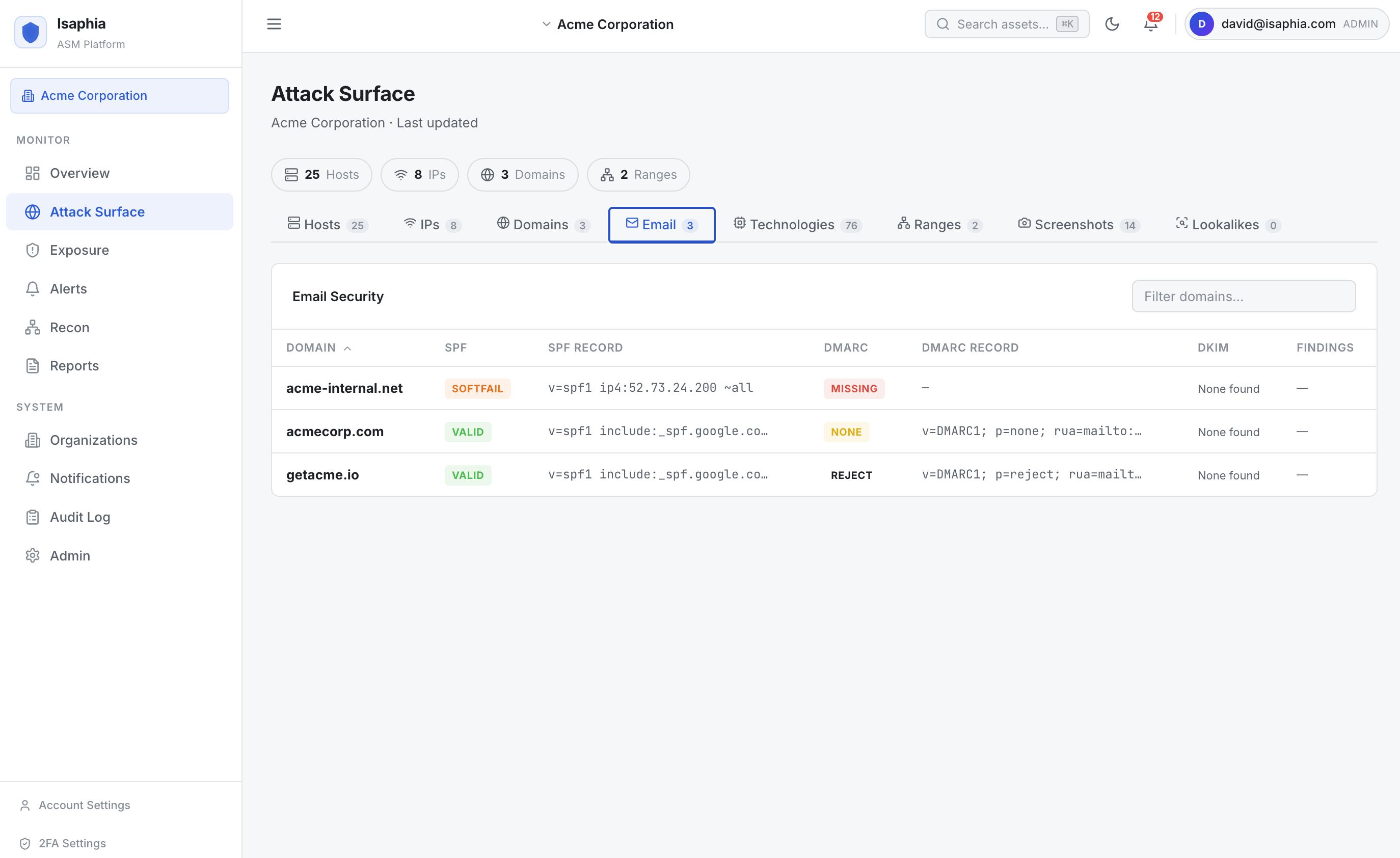
Task: Open Reports in the sidebar
Action: pos(120,366)
